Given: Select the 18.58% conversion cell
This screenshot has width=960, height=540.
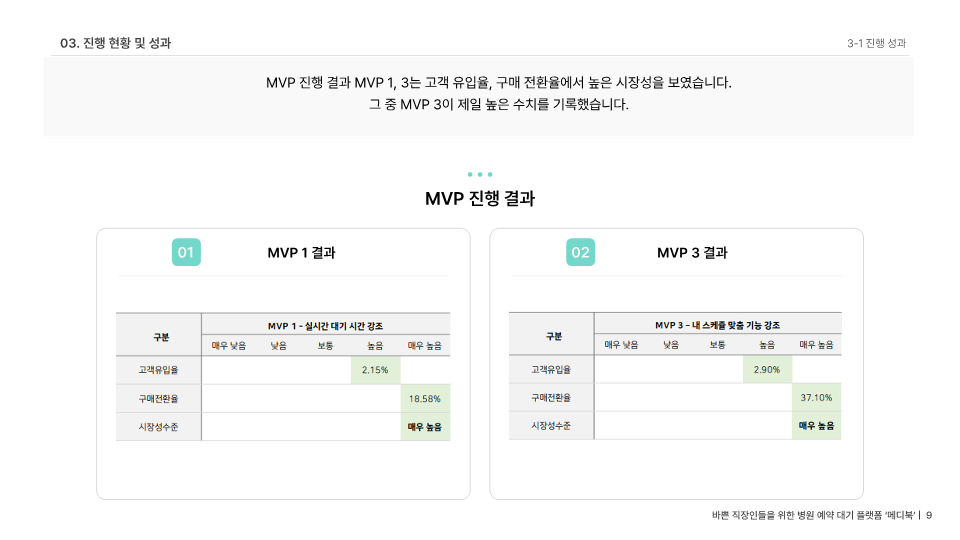Looking at the screenshot, I should [425, 399].
